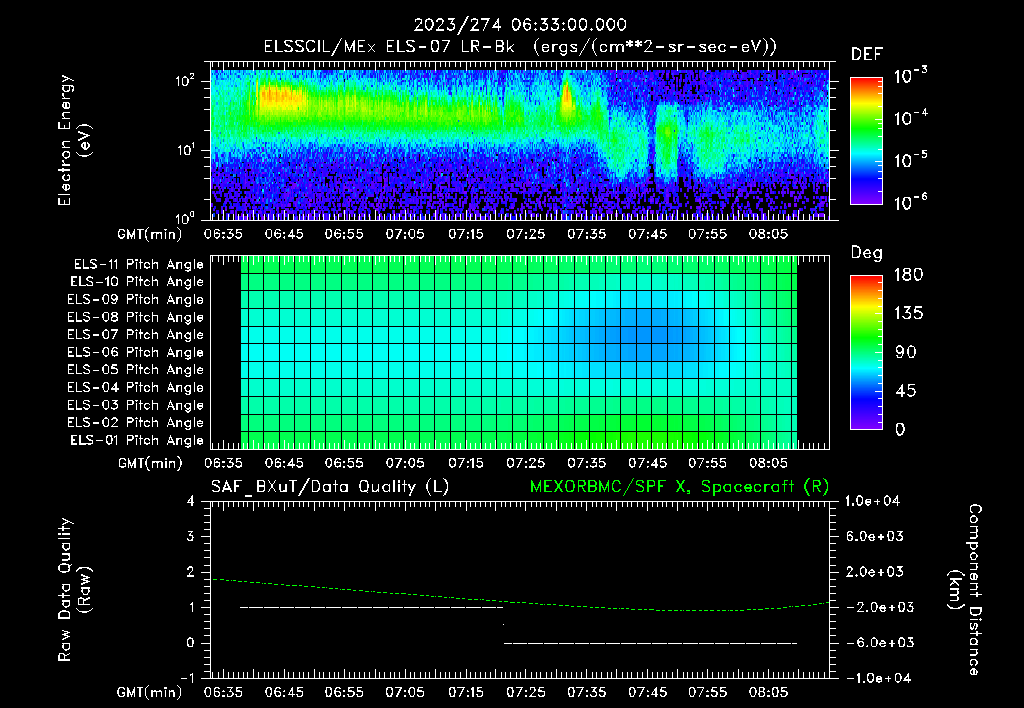Click the 135 value on the Deg scale
The height and width of the screenshot is (708, 1024).
tap(908, 314)
